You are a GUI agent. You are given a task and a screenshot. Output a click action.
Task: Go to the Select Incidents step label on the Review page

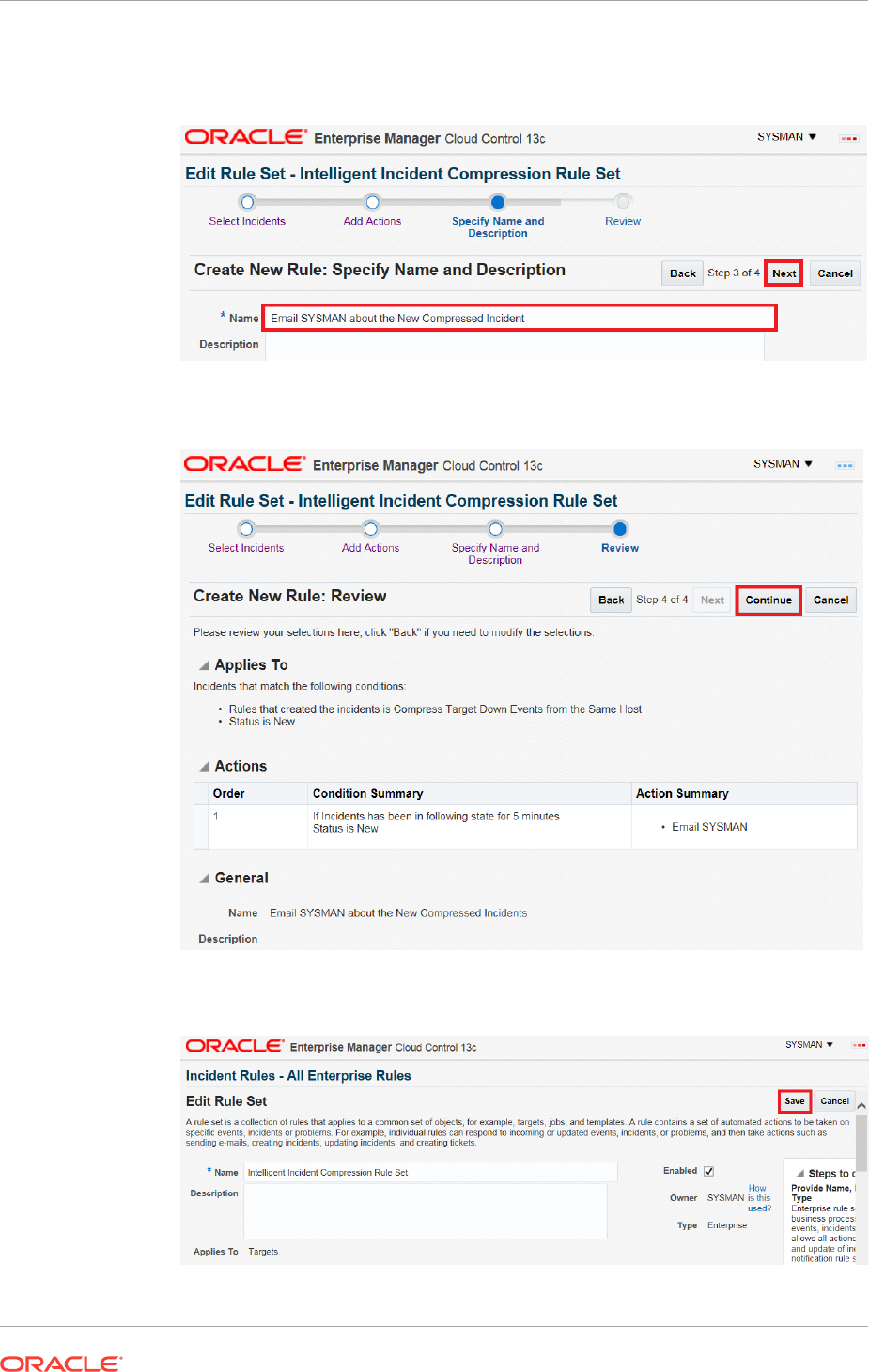pyautogui.click(x=246, y=548)
